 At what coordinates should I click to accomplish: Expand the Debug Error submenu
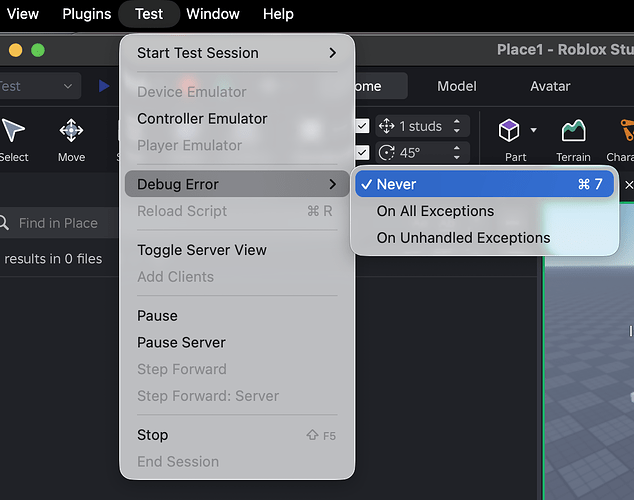pyautogui.click(x=237, y=184)
